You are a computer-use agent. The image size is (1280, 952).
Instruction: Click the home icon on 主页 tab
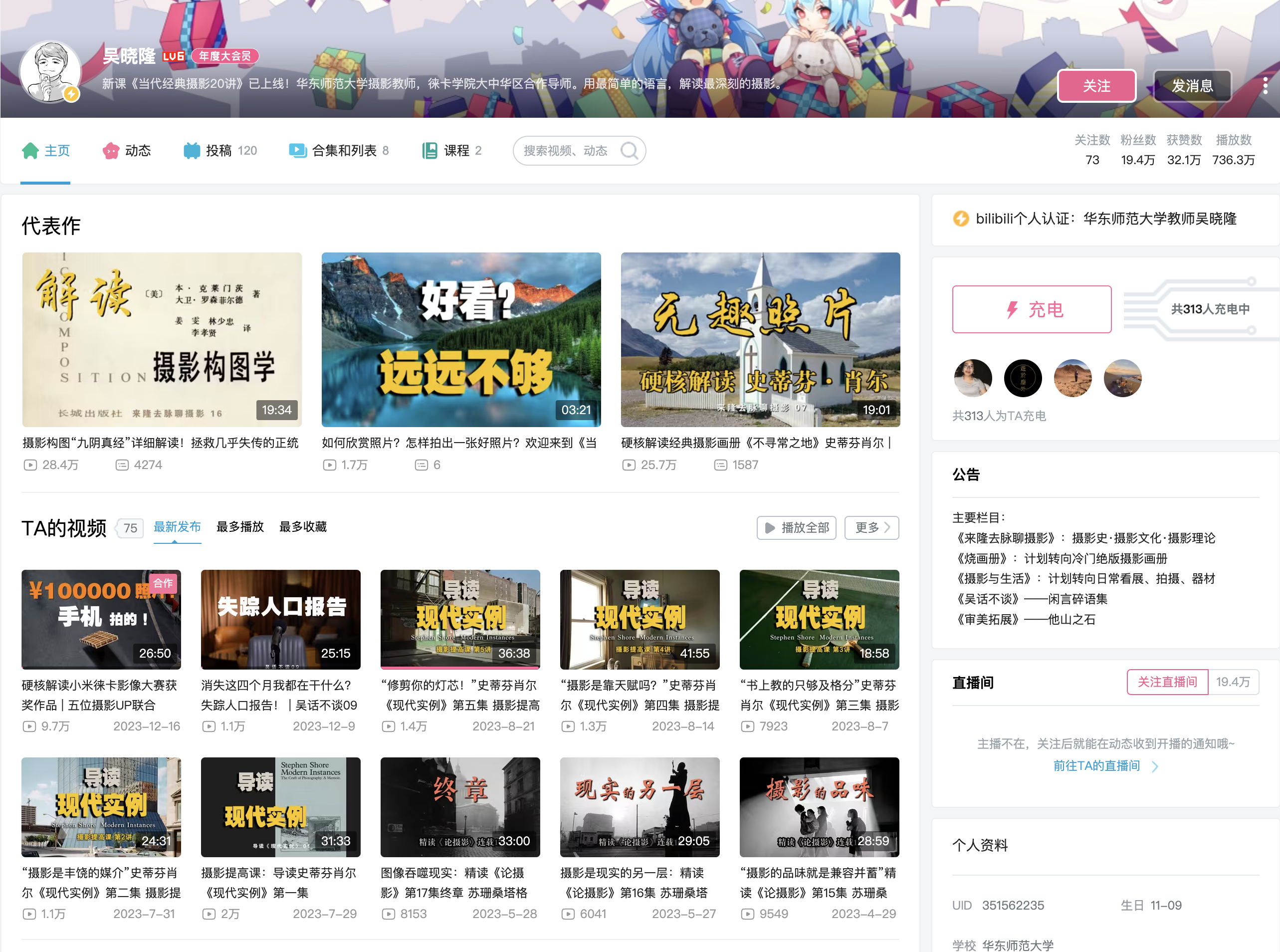(x=30, y=151)
